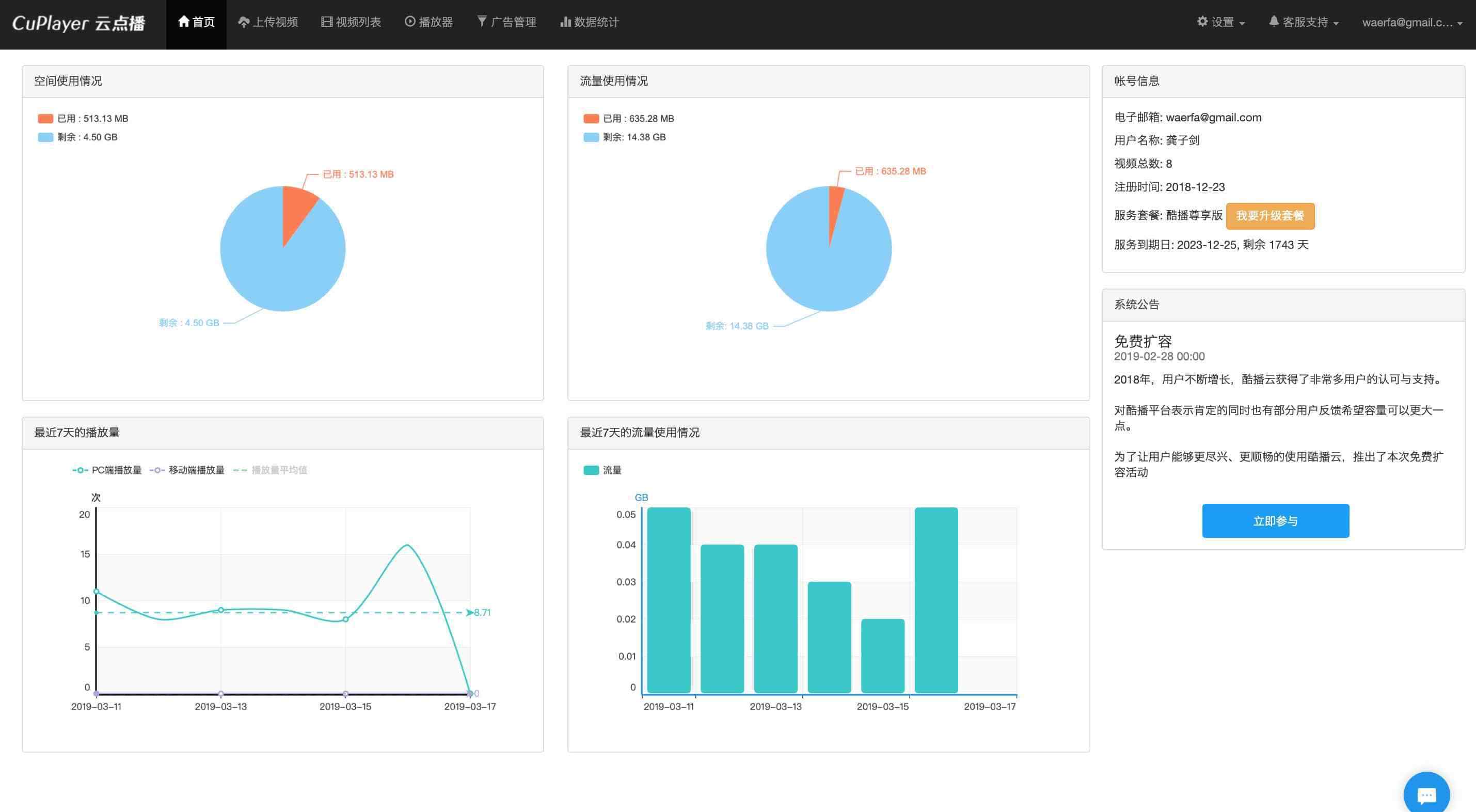Click the home icon in navbar
This screenshot has height=812, width=1476.
coord(183,22)
